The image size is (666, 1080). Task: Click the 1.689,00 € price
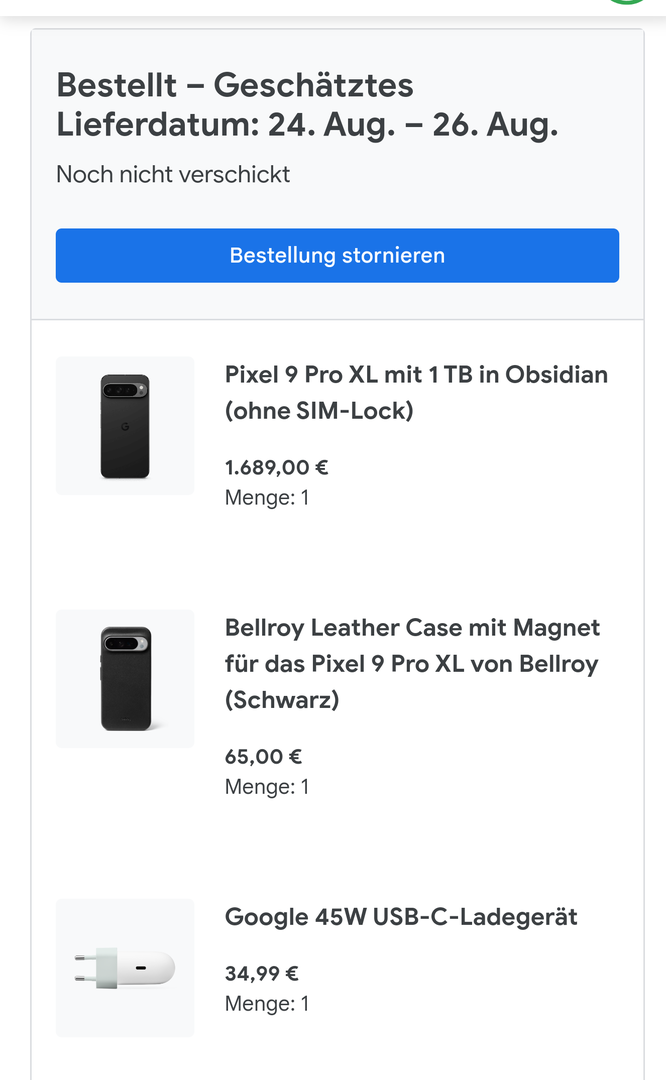tap(277, 467)
